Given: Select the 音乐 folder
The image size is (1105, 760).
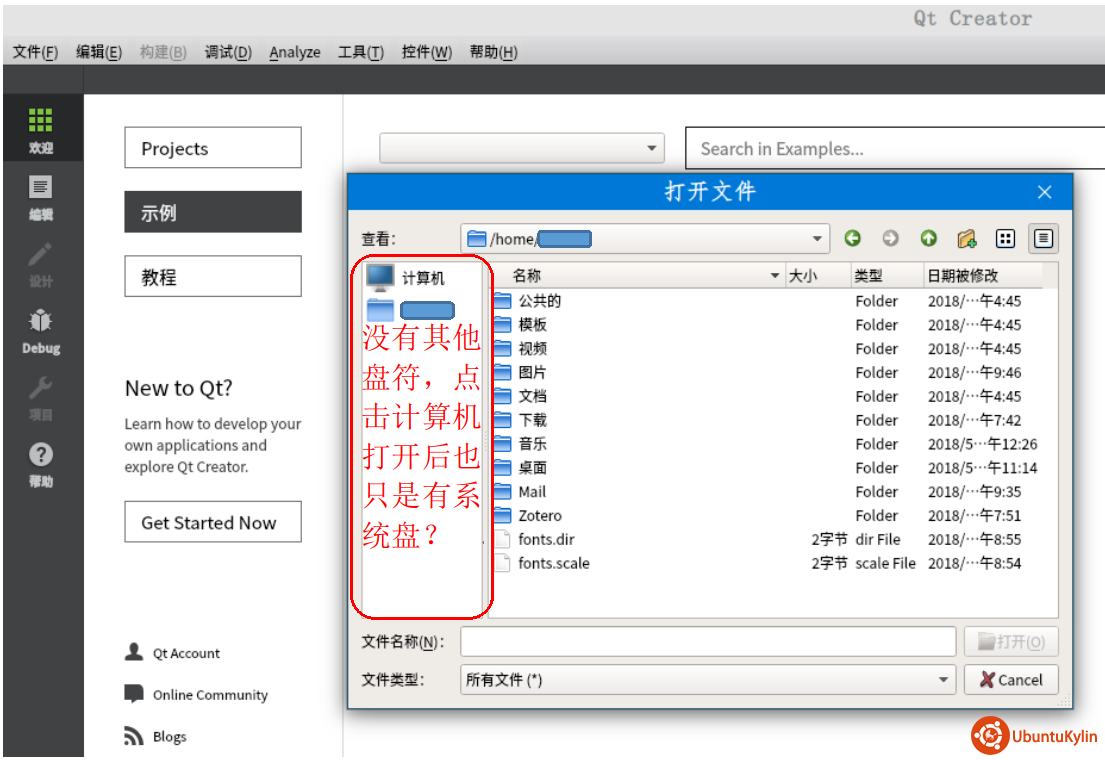Looking at the screenshot, I should pos(521,444).
